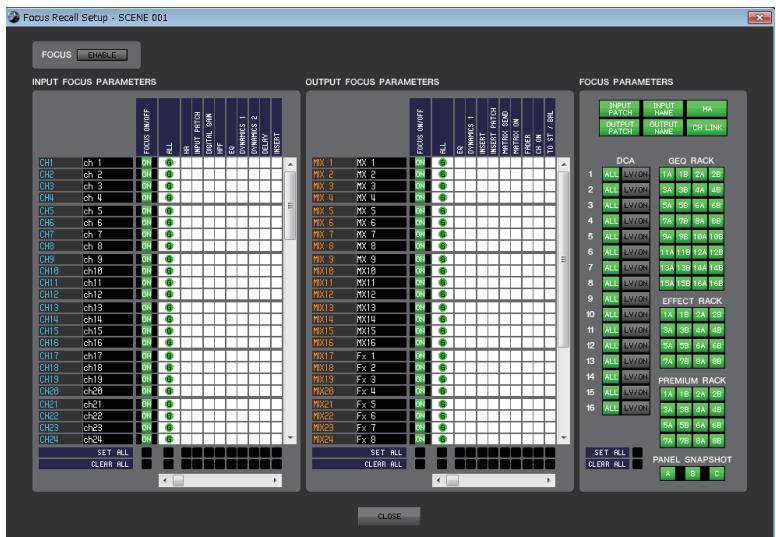Select GEQ RACK 13A
Image resolution: width=776 pixels, height=537 pixels.
[668, 268]
